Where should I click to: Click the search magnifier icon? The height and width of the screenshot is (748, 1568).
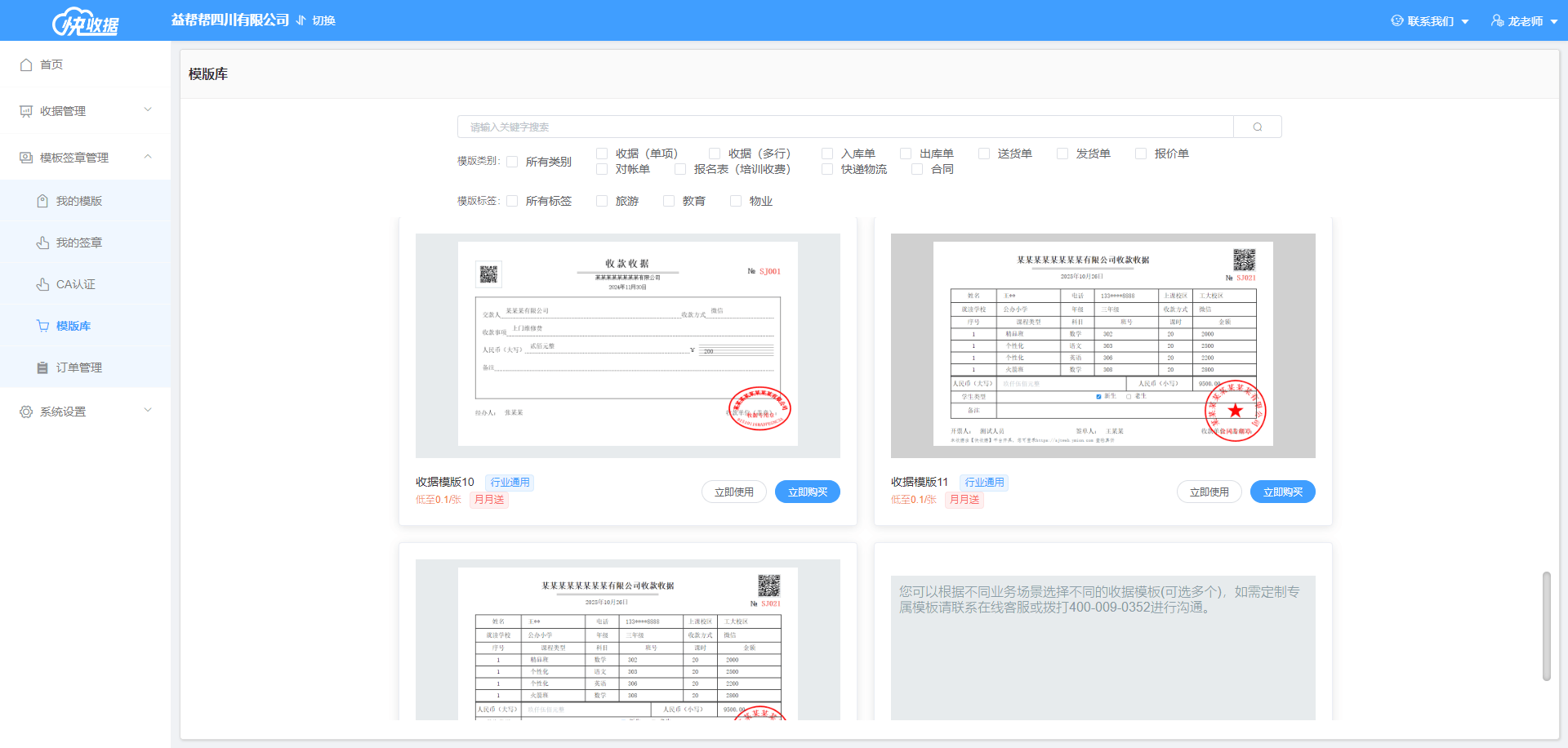[1257, 127]
